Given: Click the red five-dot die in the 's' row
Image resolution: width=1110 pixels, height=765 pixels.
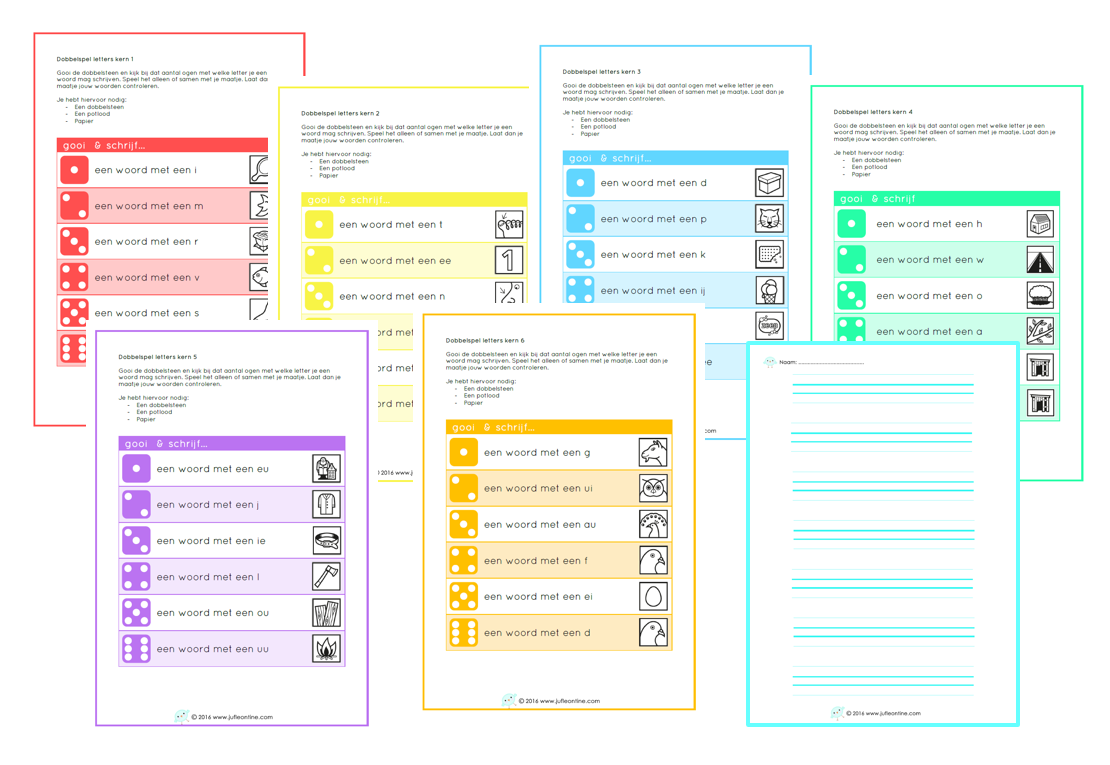Looking at the screenshot, I should pos(74,313).
